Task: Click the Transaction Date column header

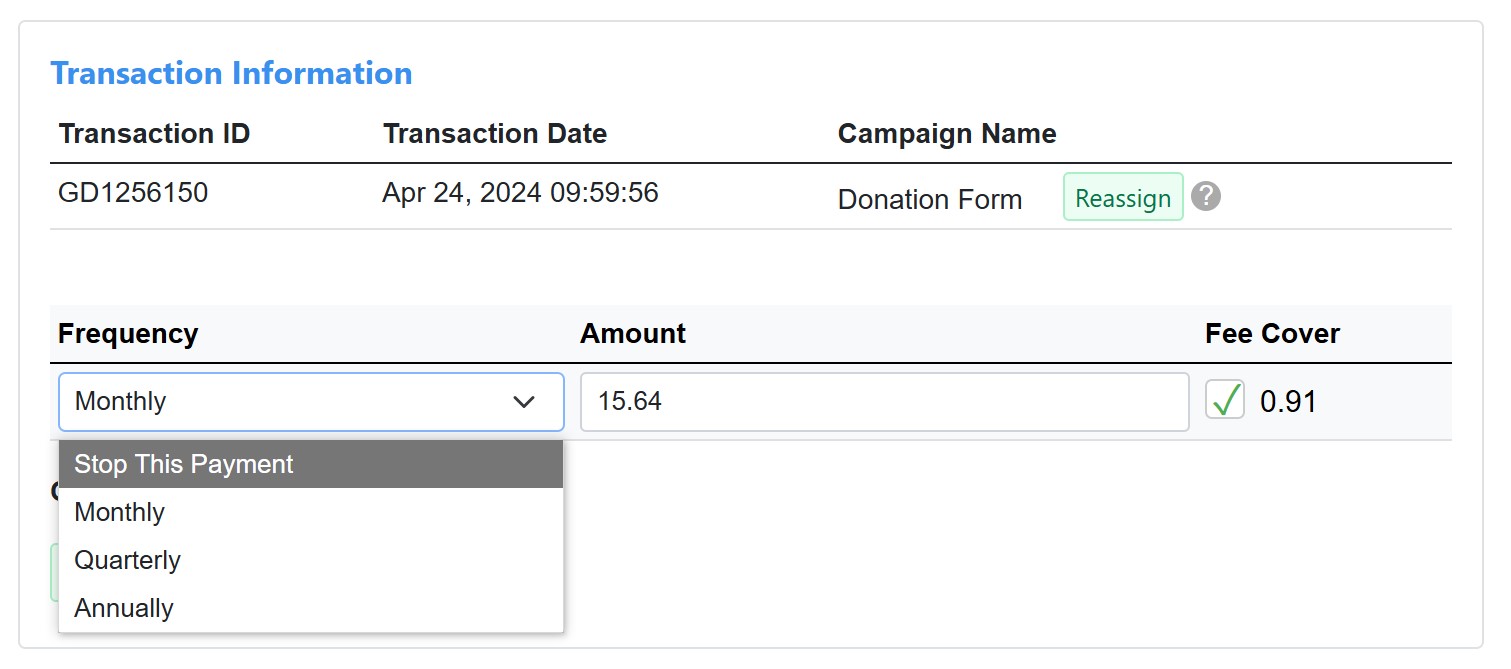Action: (x=494, y=134)
